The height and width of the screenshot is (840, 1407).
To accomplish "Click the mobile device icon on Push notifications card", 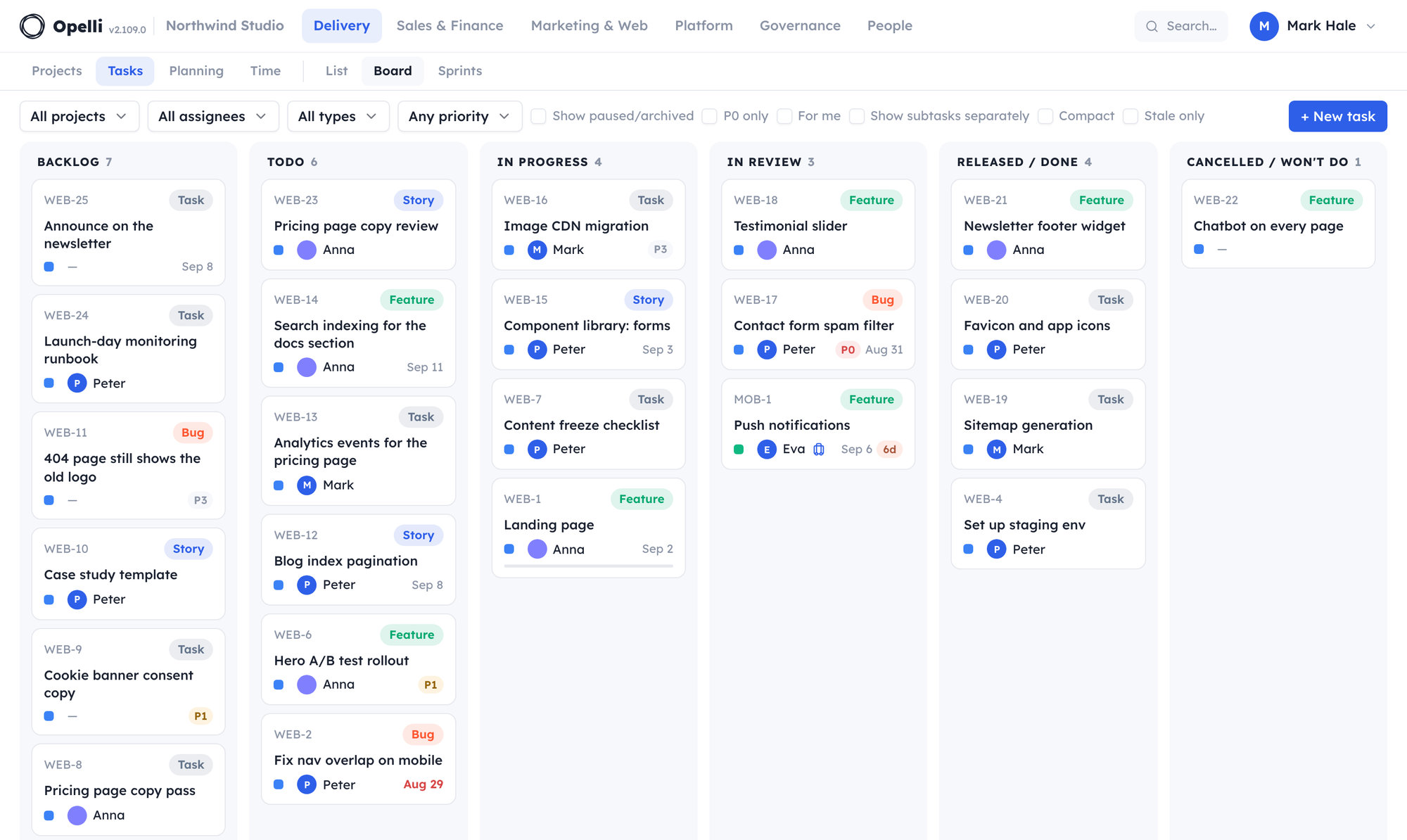I will (819, 449).
